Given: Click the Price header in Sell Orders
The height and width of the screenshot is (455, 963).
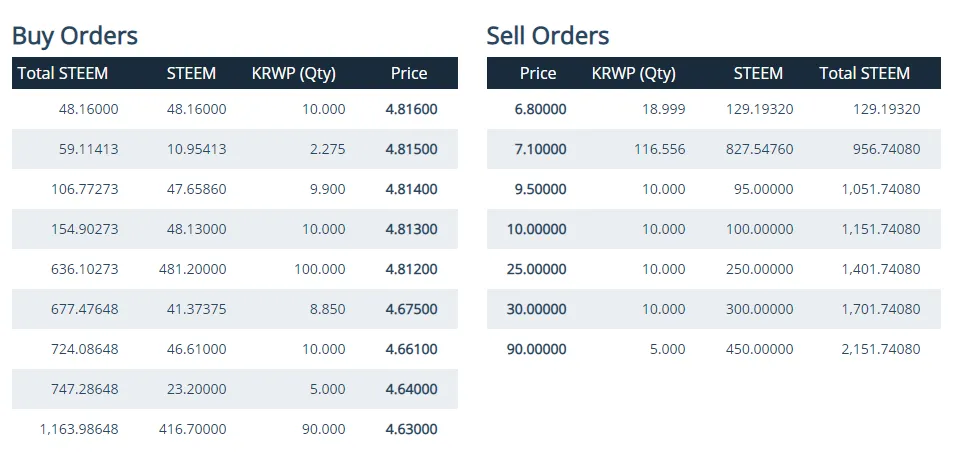Looking at the screenshot, I should point(538,74).
